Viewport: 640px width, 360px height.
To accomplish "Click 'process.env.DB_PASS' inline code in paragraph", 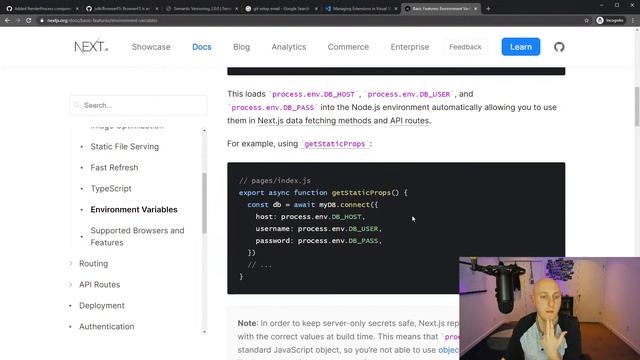I will (273, 108).
